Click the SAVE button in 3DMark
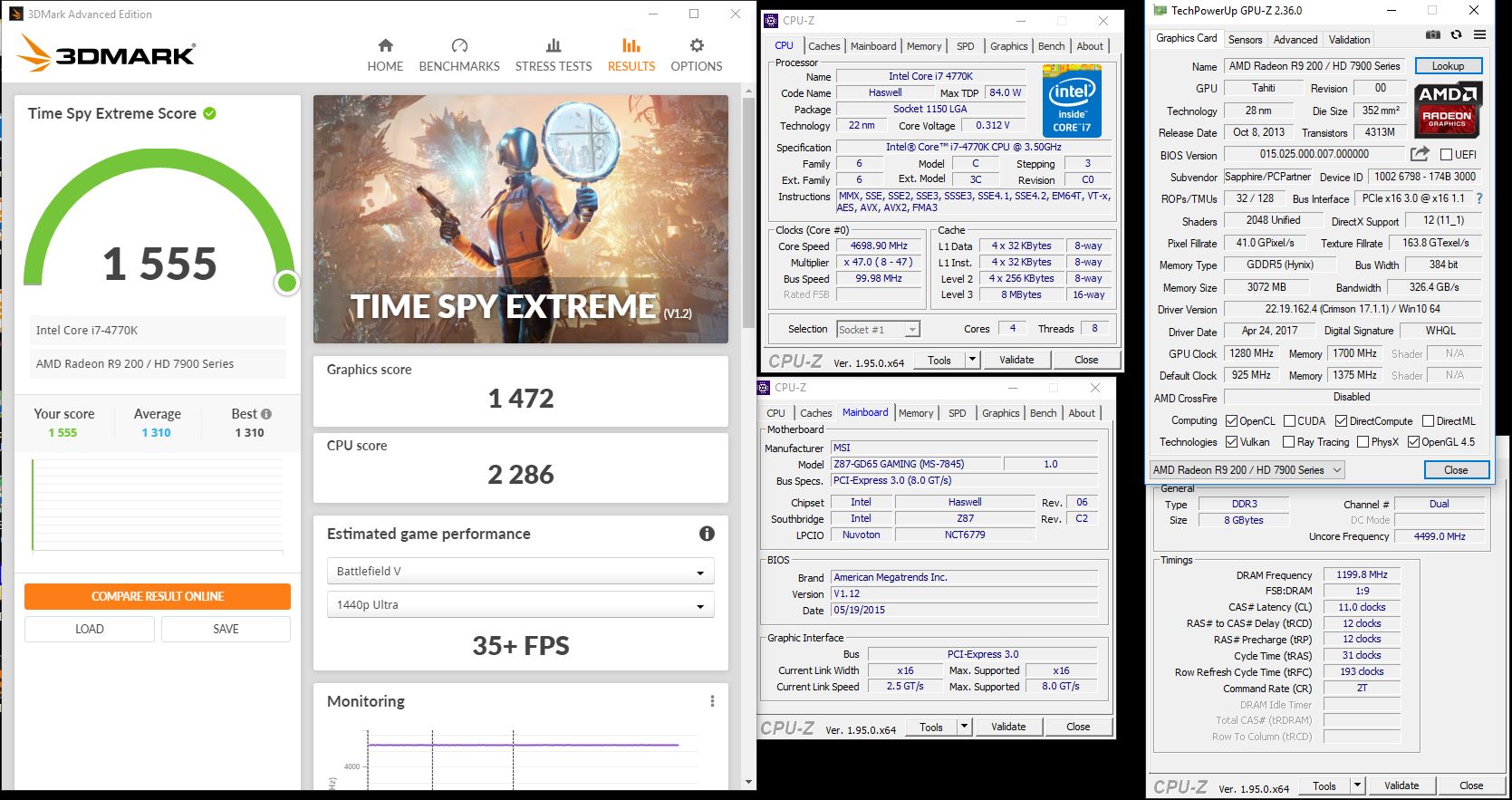The width and height of the screenshot is (1512, 800). [226, 629]
